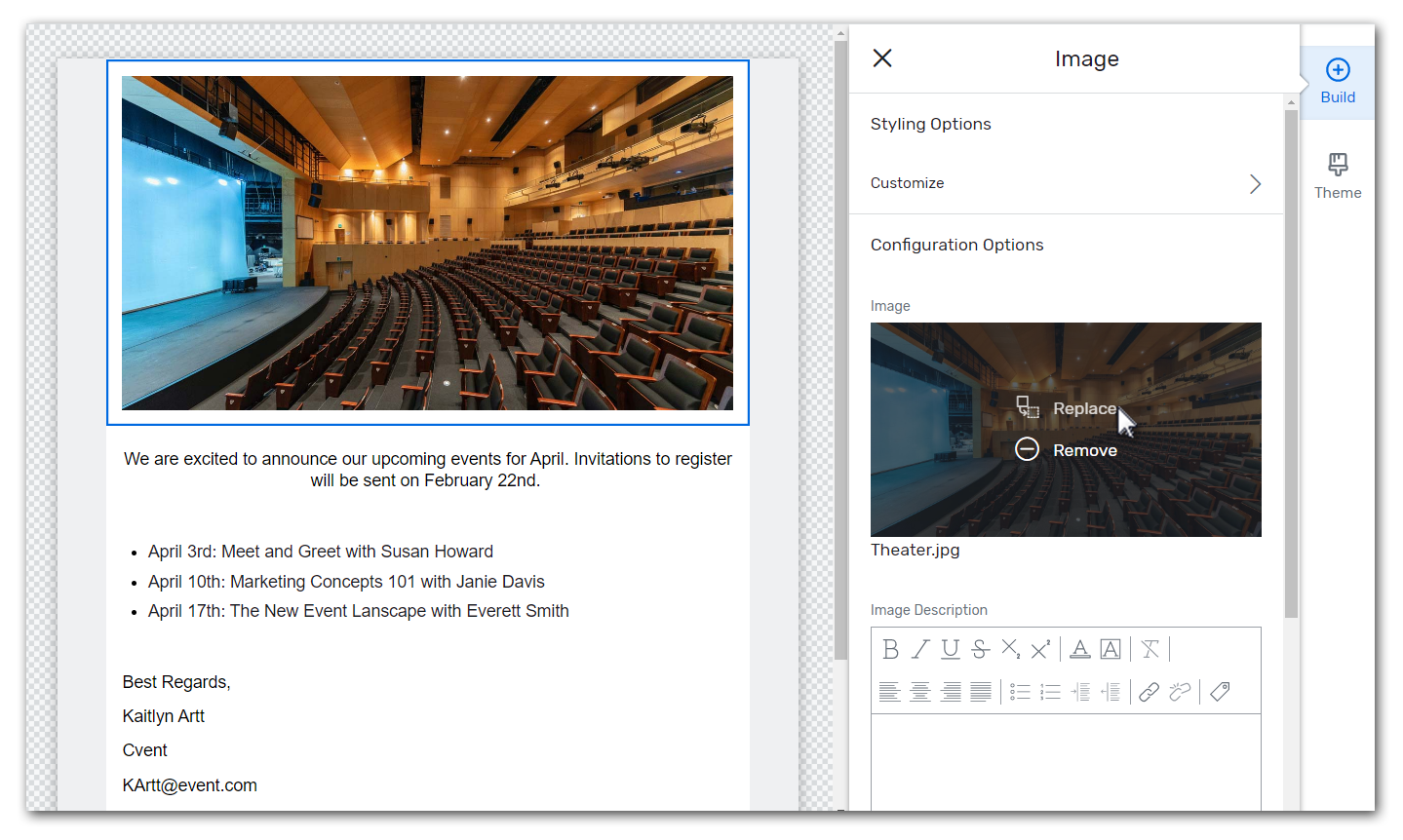This screenshot has height=840, width=1403.
Task: Close the Image panel
Action: [x=881, y=57]
